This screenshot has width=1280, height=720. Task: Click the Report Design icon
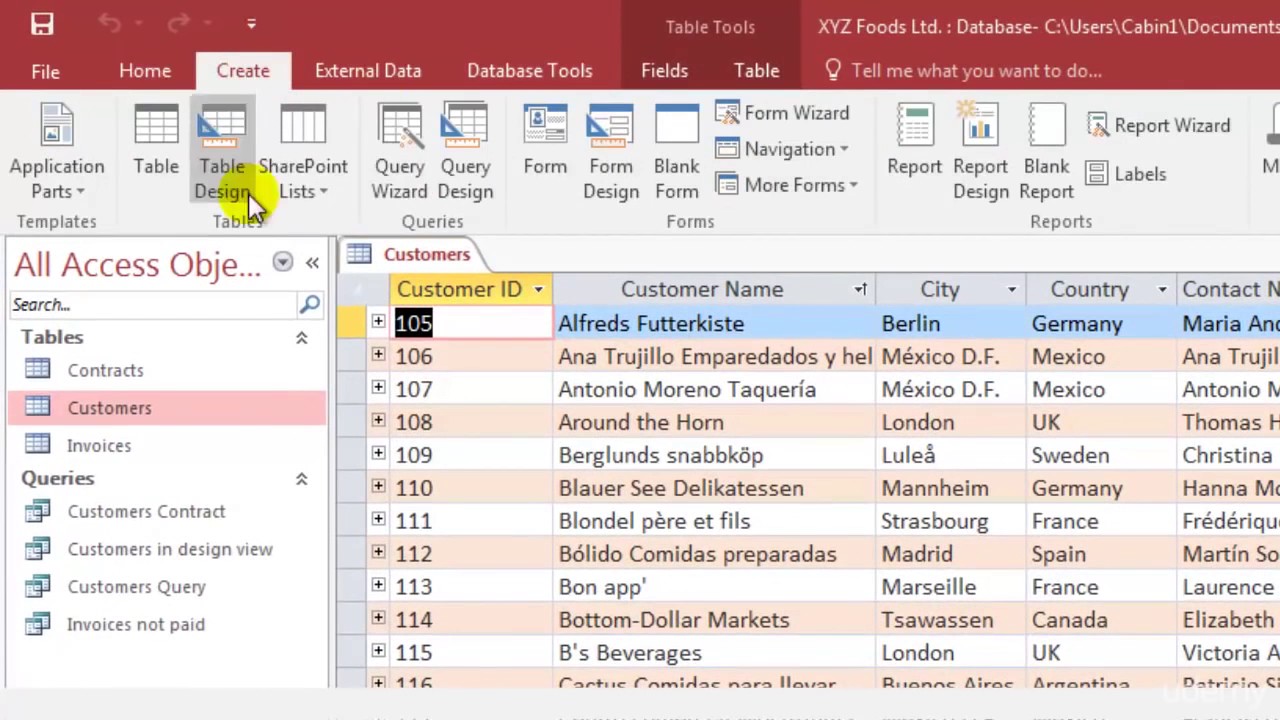(x=980, y=150)
